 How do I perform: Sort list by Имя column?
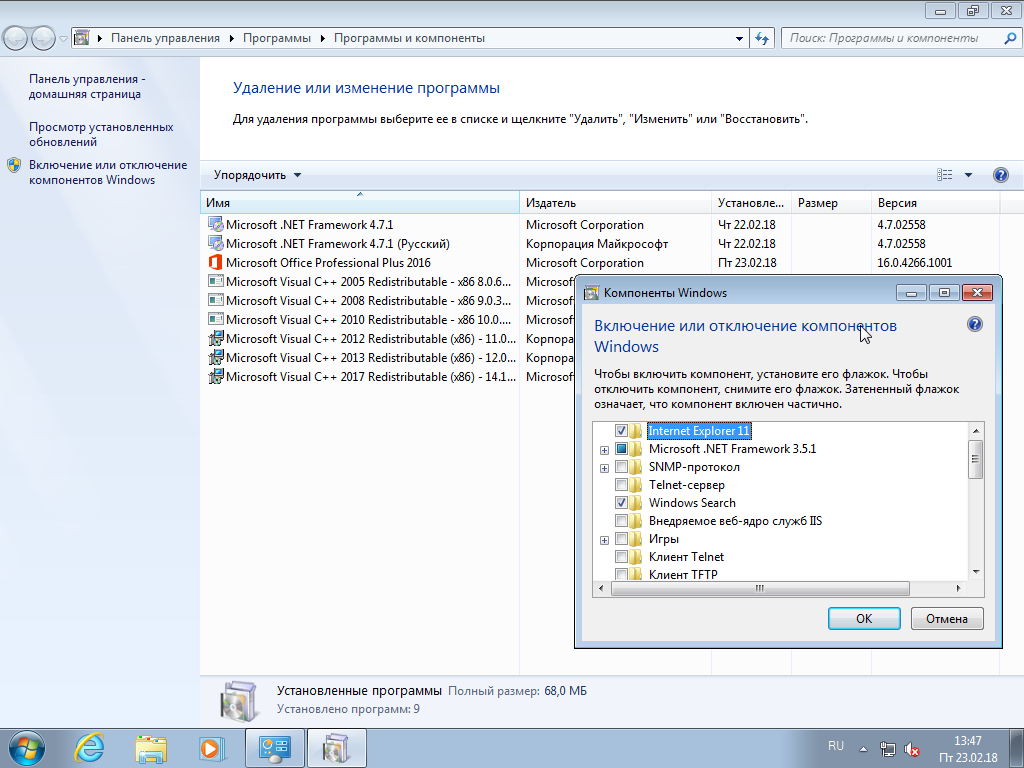pyautogui.click(x=360, y=202)
